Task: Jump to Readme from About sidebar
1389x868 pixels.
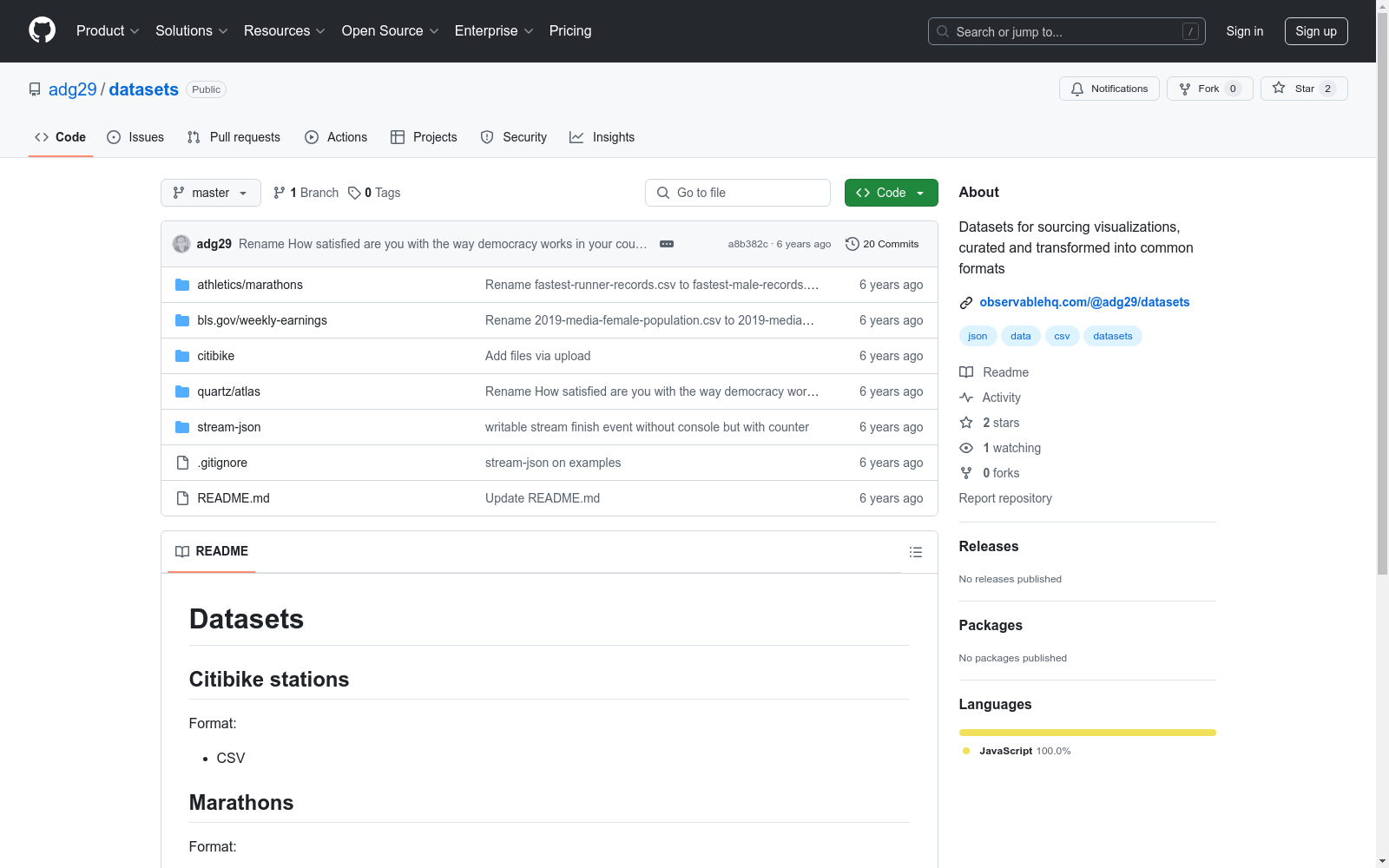Action: point(994,372)
